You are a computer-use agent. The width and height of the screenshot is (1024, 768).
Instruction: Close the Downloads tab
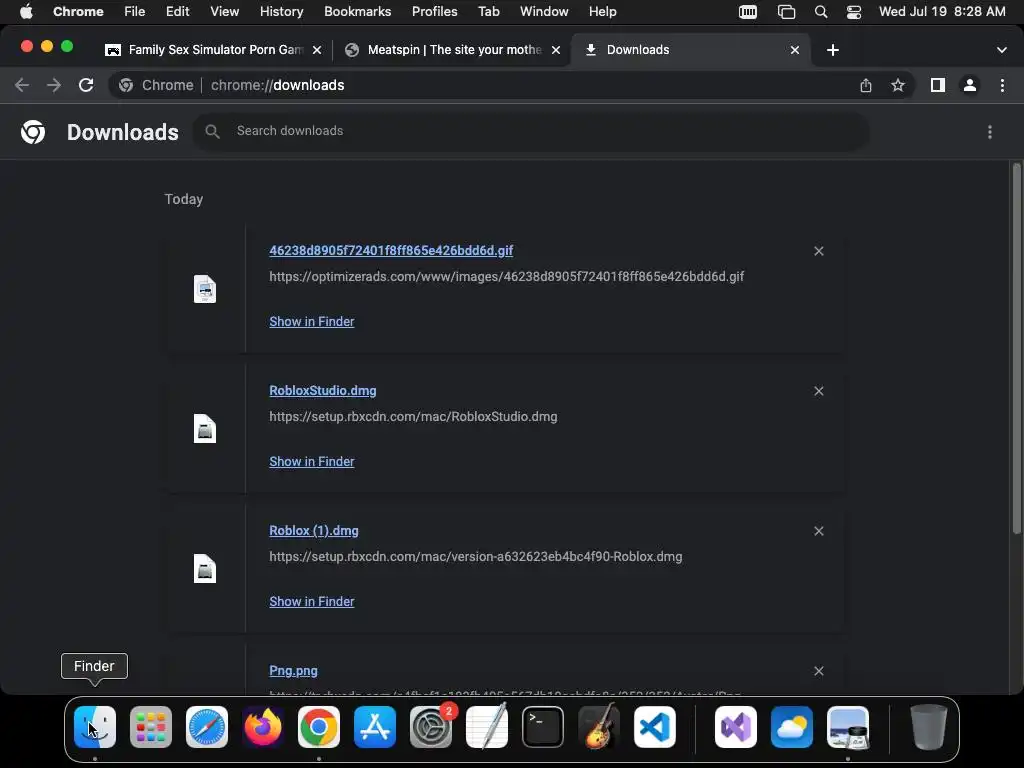click(x=795, y=50)
